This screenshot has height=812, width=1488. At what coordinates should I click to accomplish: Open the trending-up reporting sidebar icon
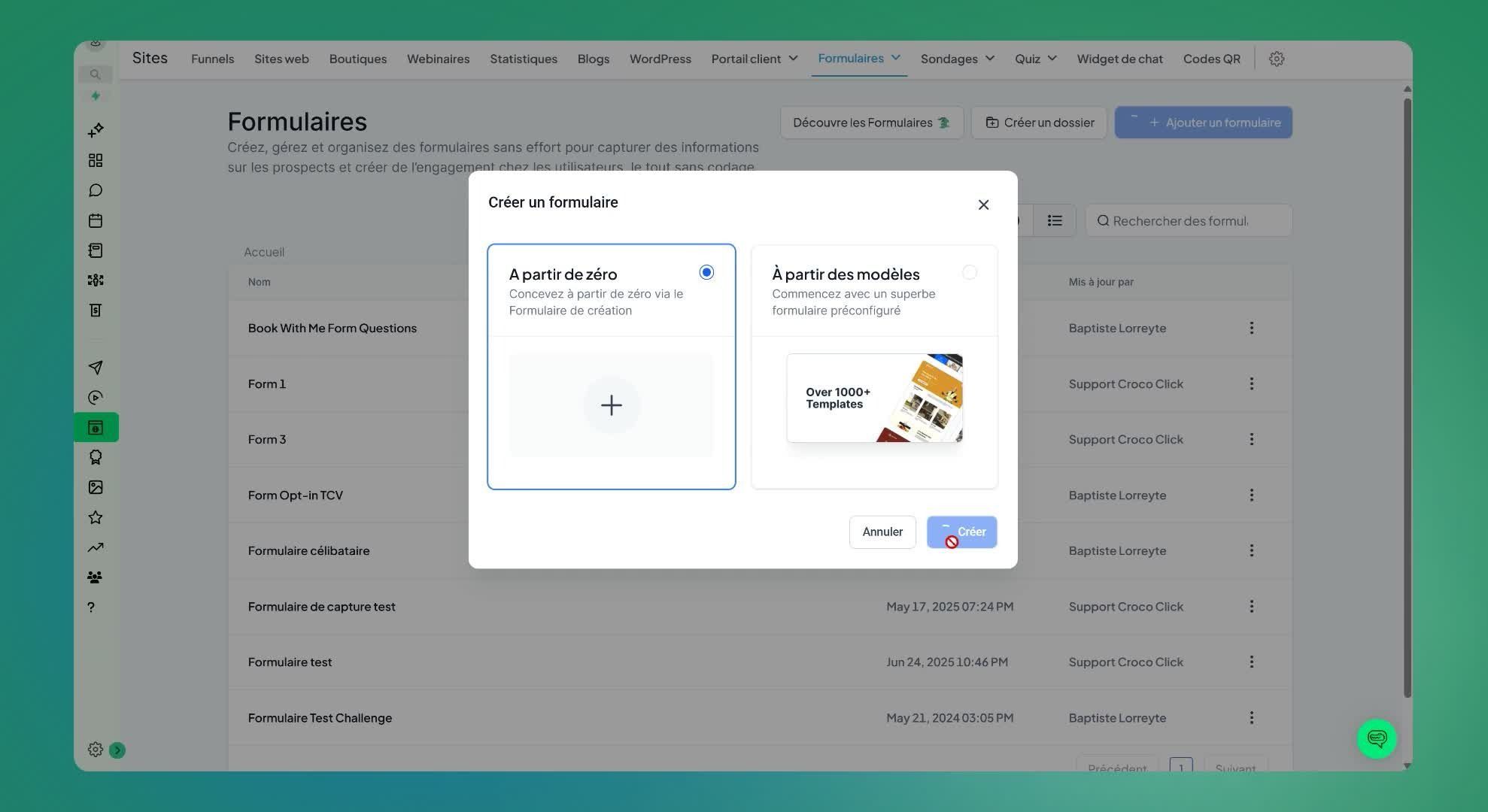96,547
